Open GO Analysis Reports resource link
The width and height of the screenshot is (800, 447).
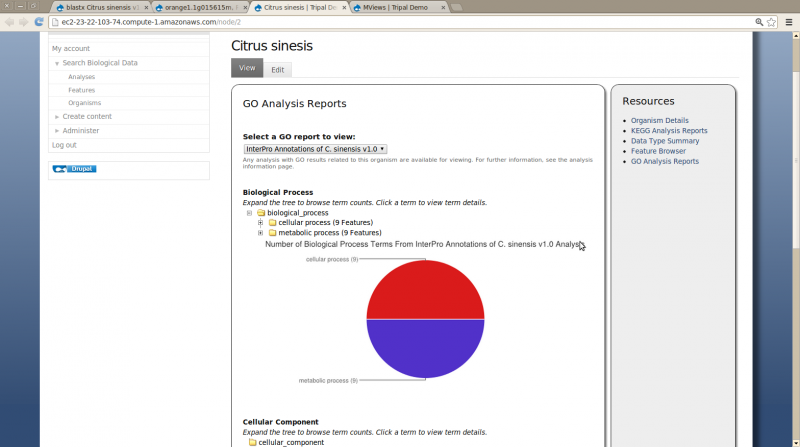(665, 161)
